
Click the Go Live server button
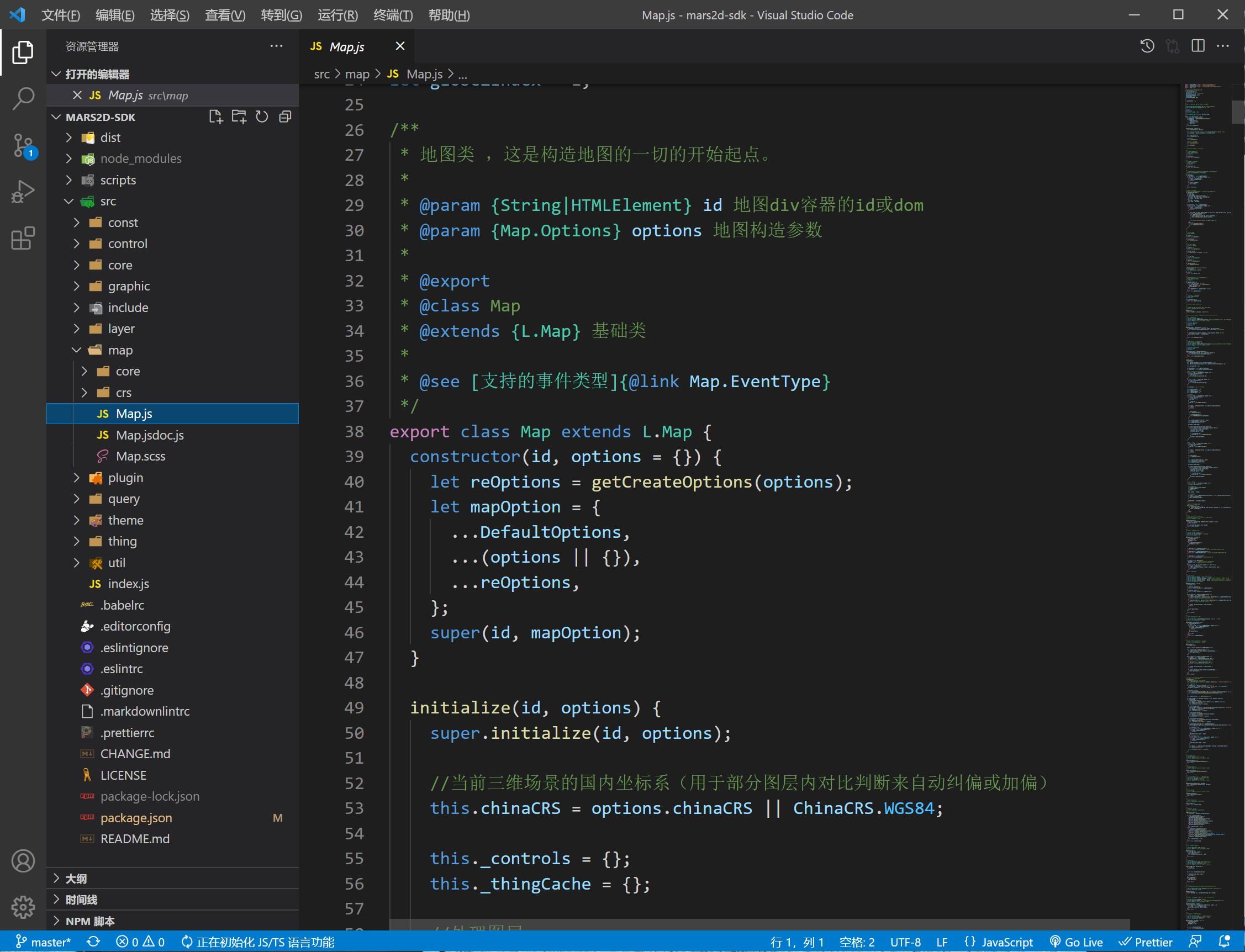[x=1076, y=942]
